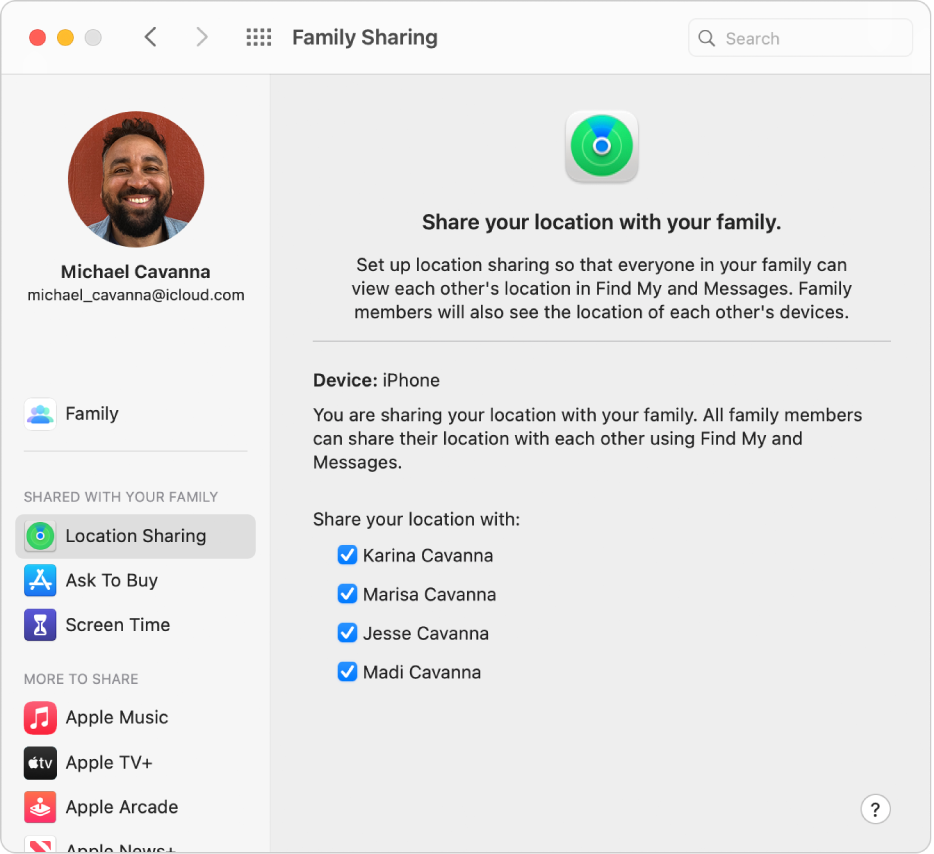Click the Apple Arcade joystick icon

tap(40, 808)
